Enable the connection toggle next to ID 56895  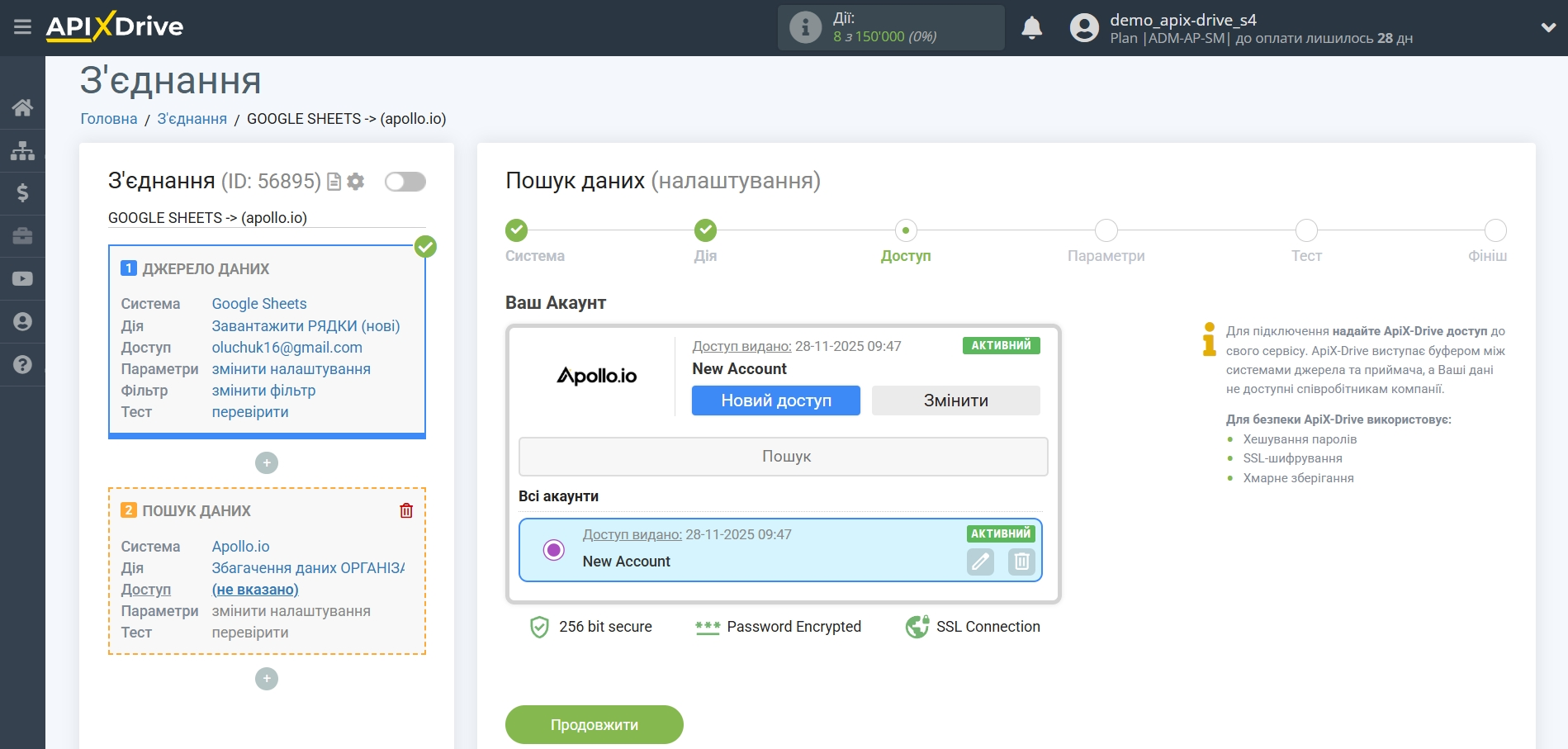point(404,181)
